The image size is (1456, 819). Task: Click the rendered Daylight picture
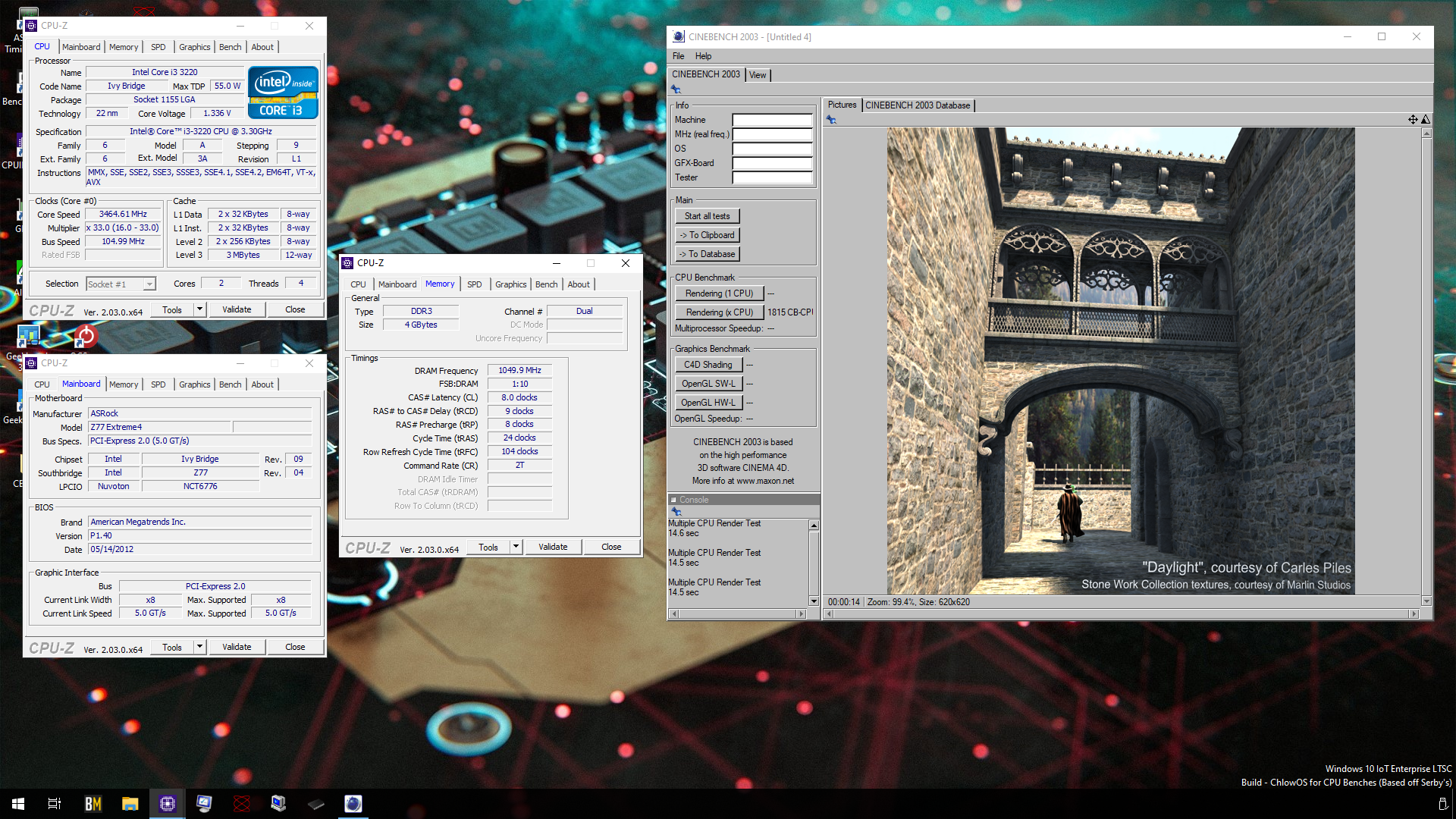(1120, 360)
